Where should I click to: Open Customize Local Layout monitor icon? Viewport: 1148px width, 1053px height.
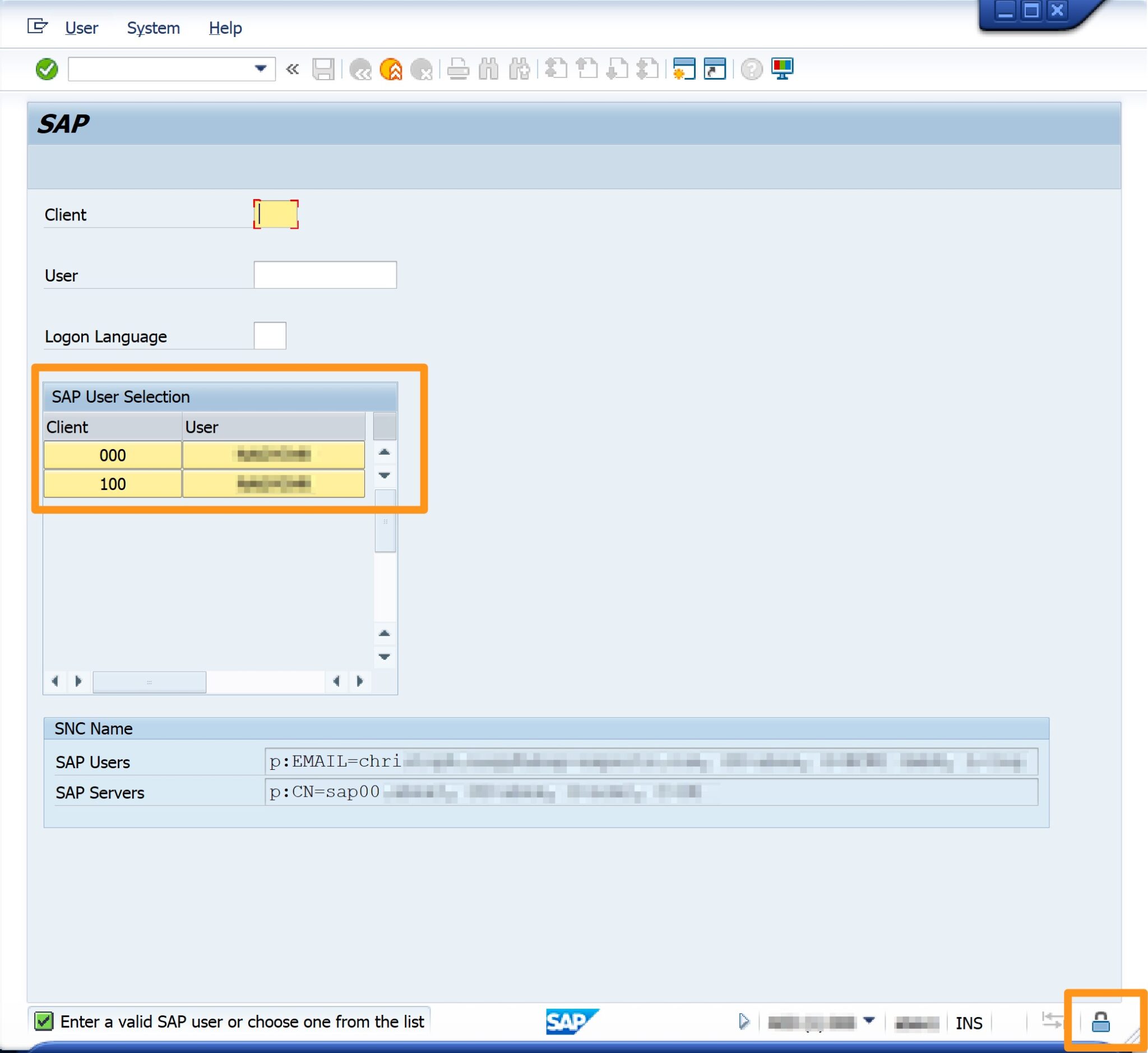(x=782, y=70)
